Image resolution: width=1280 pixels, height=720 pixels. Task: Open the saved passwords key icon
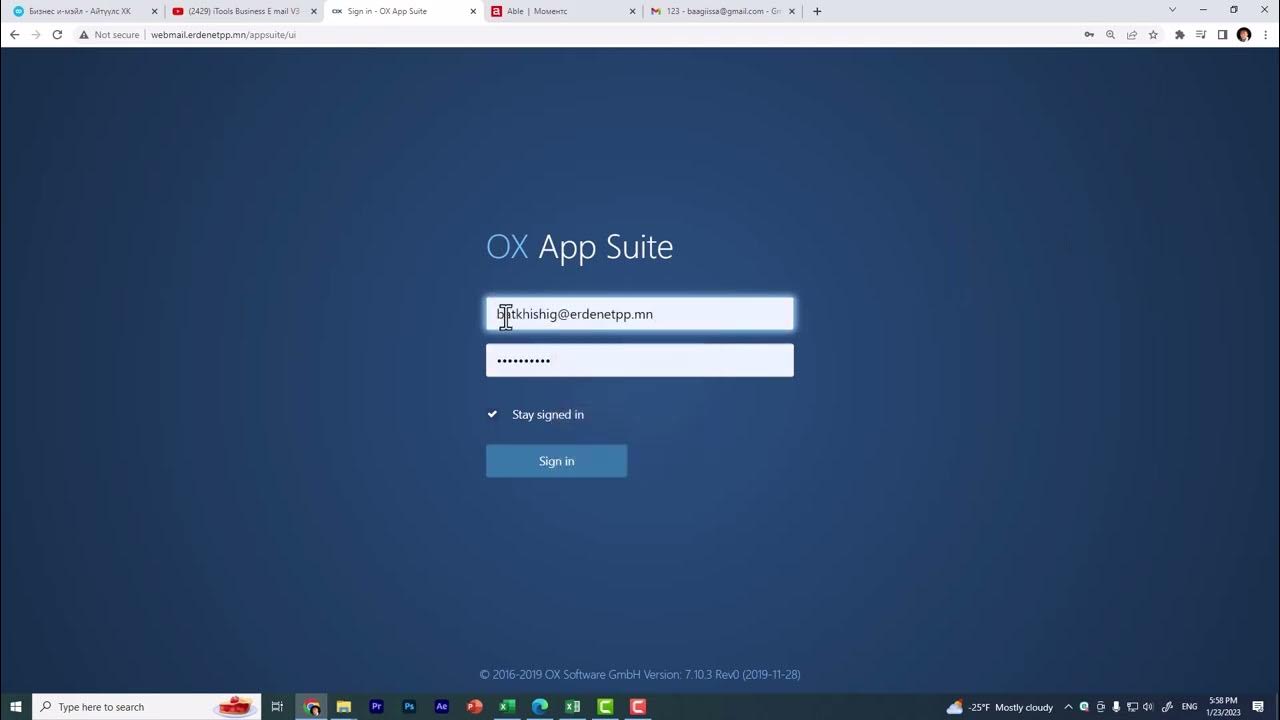pos(1089,34)
